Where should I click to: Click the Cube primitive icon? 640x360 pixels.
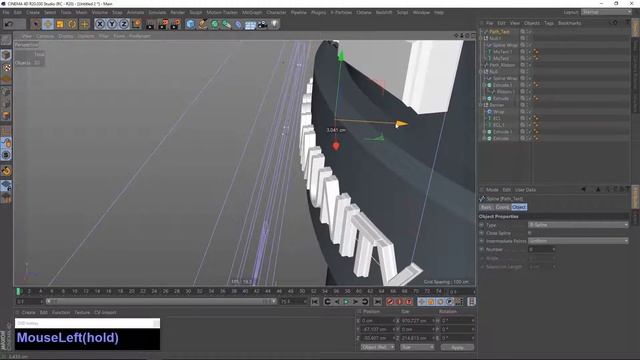pos(190,24)
